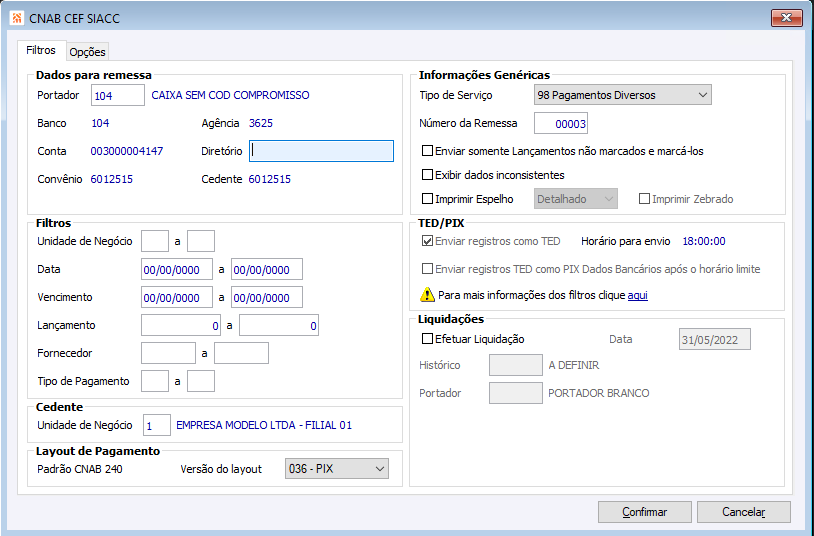This screenshot has width=814, height=536.
Task: Click the Diretório input field
Action: pyautogui.click(x=322, y=151)
